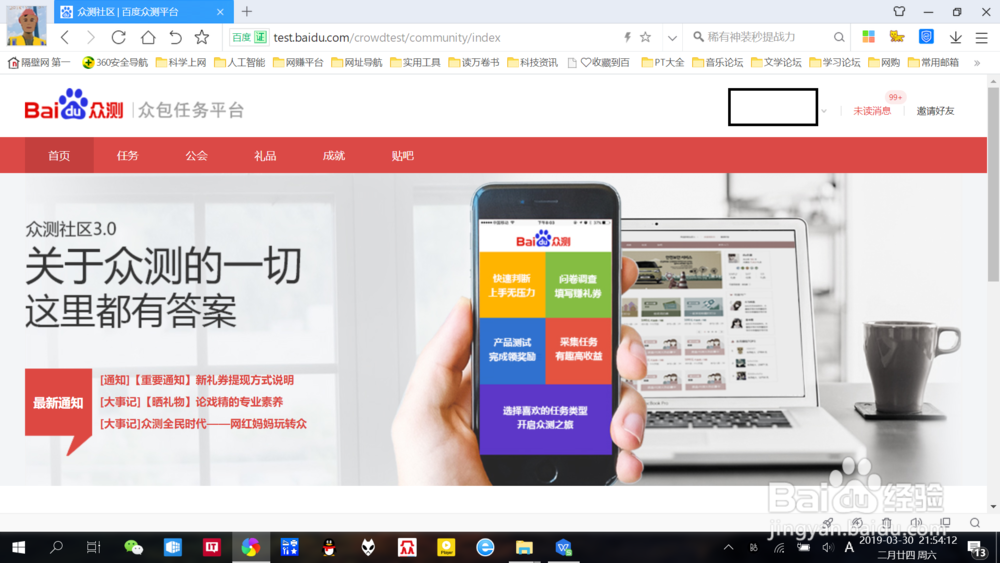Go to the 贴吧 navigation tab
The height and width of the screenshot is (563, 1000).
(x=402, y=156)
